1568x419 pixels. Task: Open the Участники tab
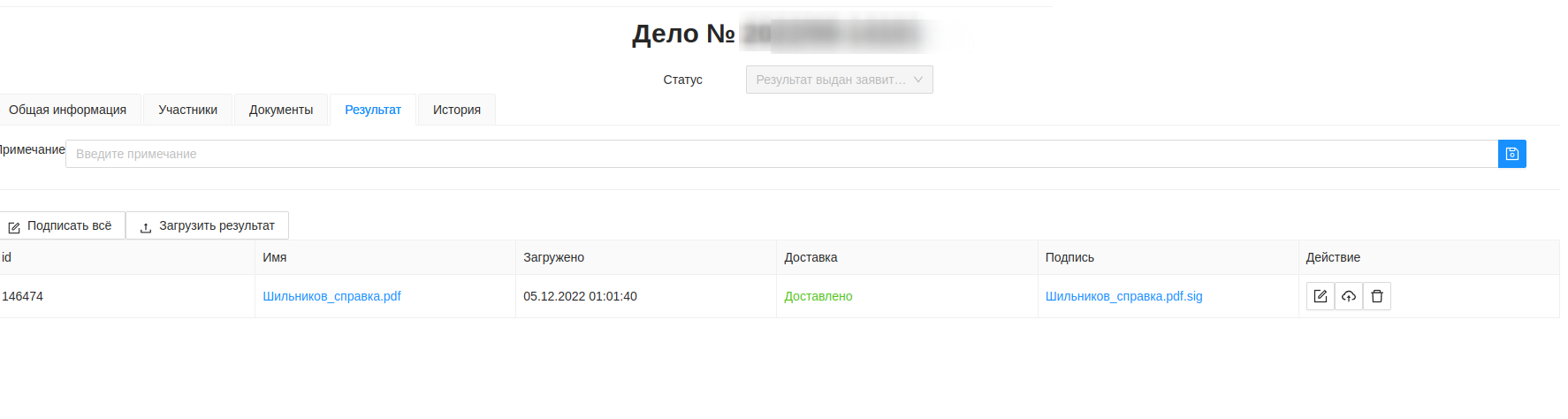click(187, 110)
